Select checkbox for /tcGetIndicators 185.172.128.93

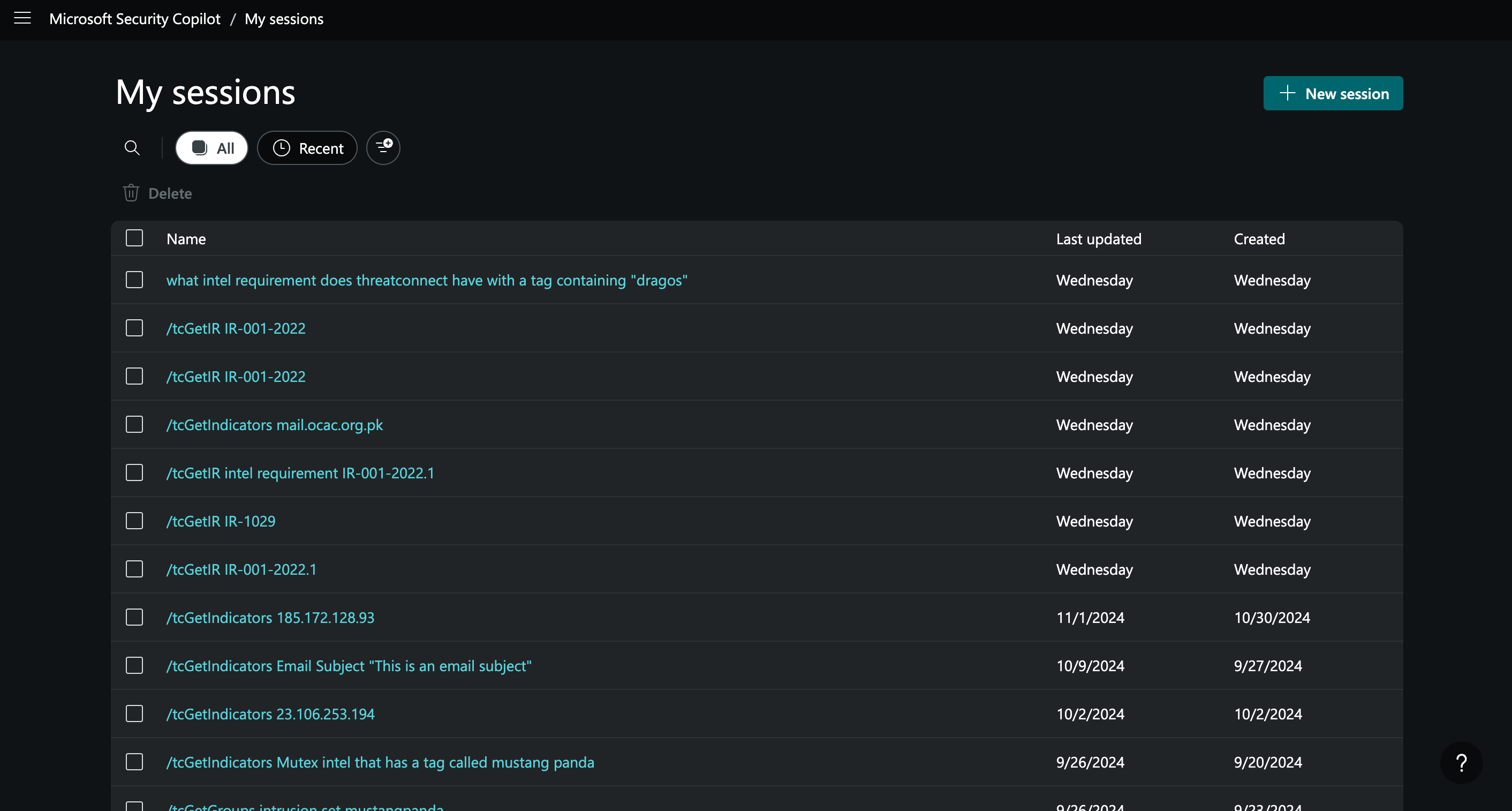134,617
